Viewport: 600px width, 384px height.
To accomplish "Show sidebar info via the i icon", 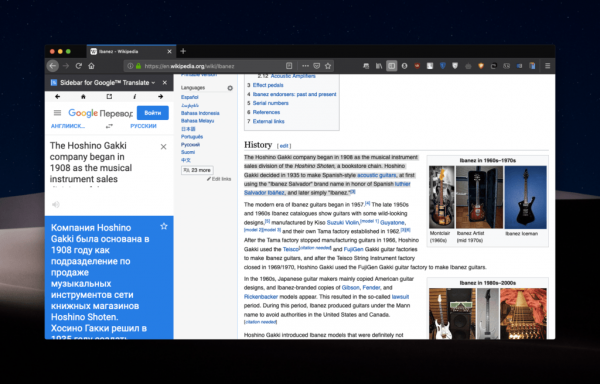I will (x=135, y=97).
